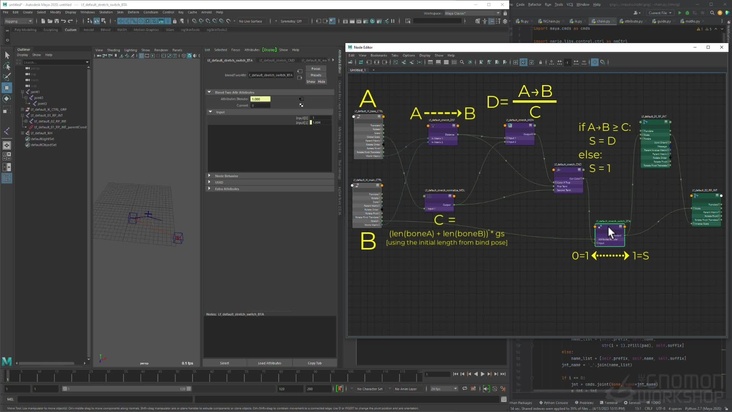Viewport: 732px width, 412px height.
Task: Click the Load Attributes button
Action: point(269,363)
